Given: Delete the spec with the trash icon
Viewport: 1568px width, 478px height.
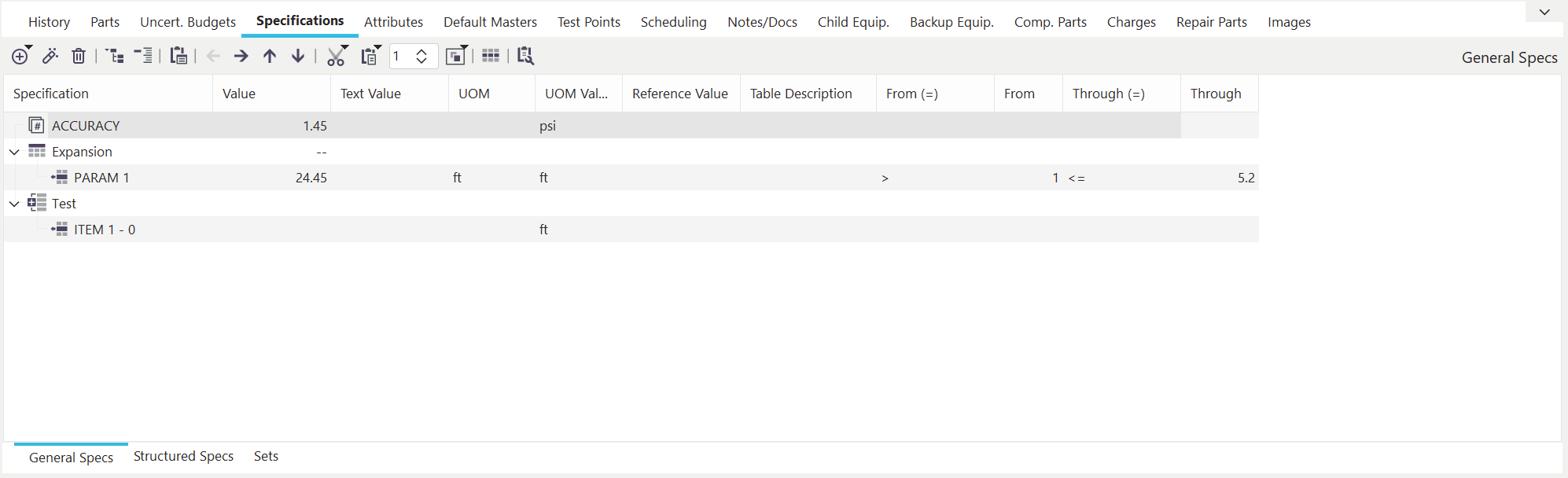Looking at the screenshot, I should [79, 56].
